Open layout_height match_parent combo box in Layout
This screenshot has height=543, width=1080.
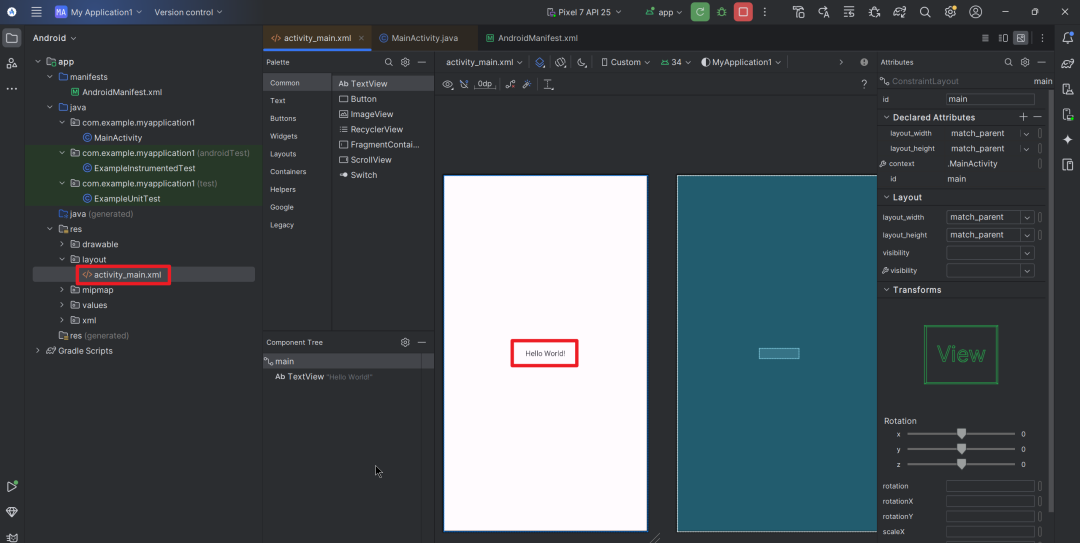coord(990,235)
